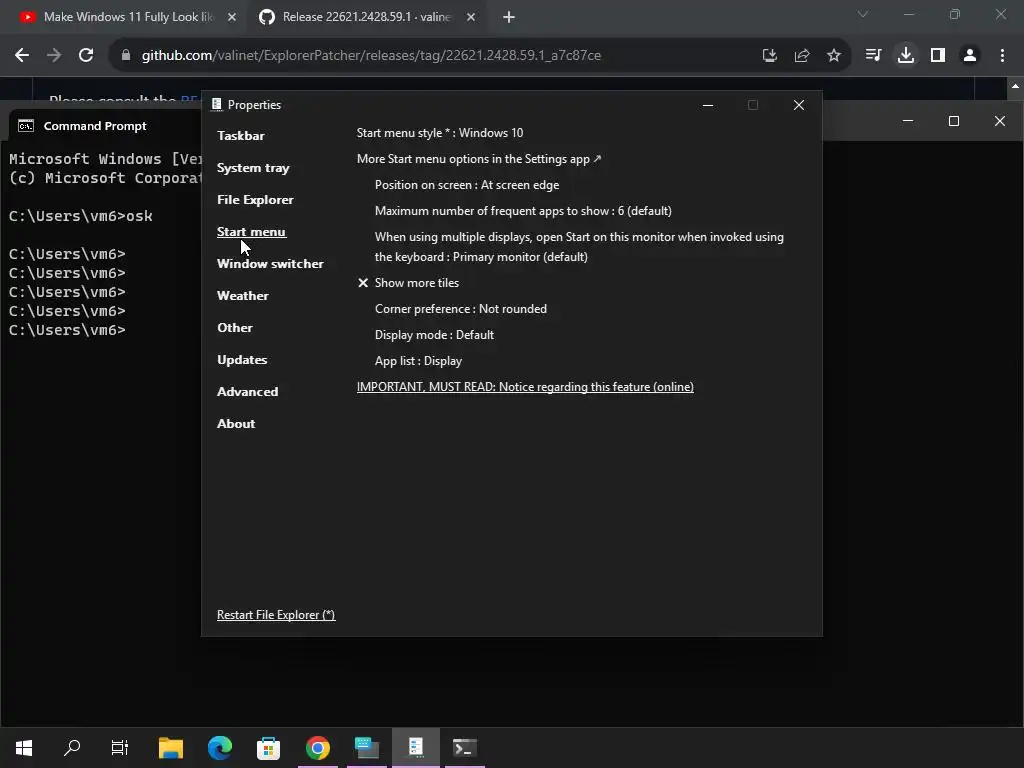The height and width of the screenshot is (768, 1024).
Task: Click the install app icon in address bar
Action: coord(770,56)
